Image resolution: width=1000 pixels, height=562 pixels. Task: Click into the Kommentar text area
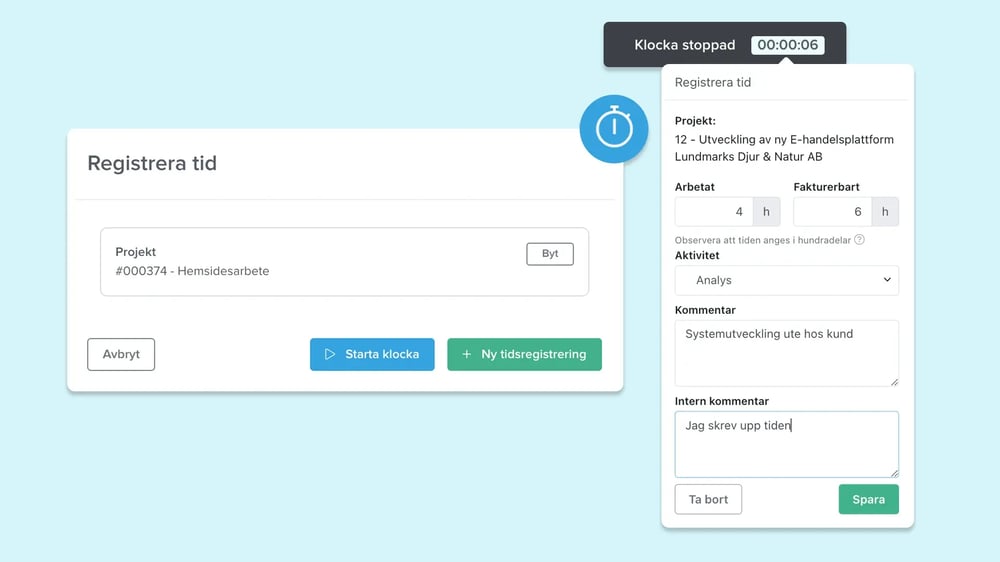pos(786,353)
